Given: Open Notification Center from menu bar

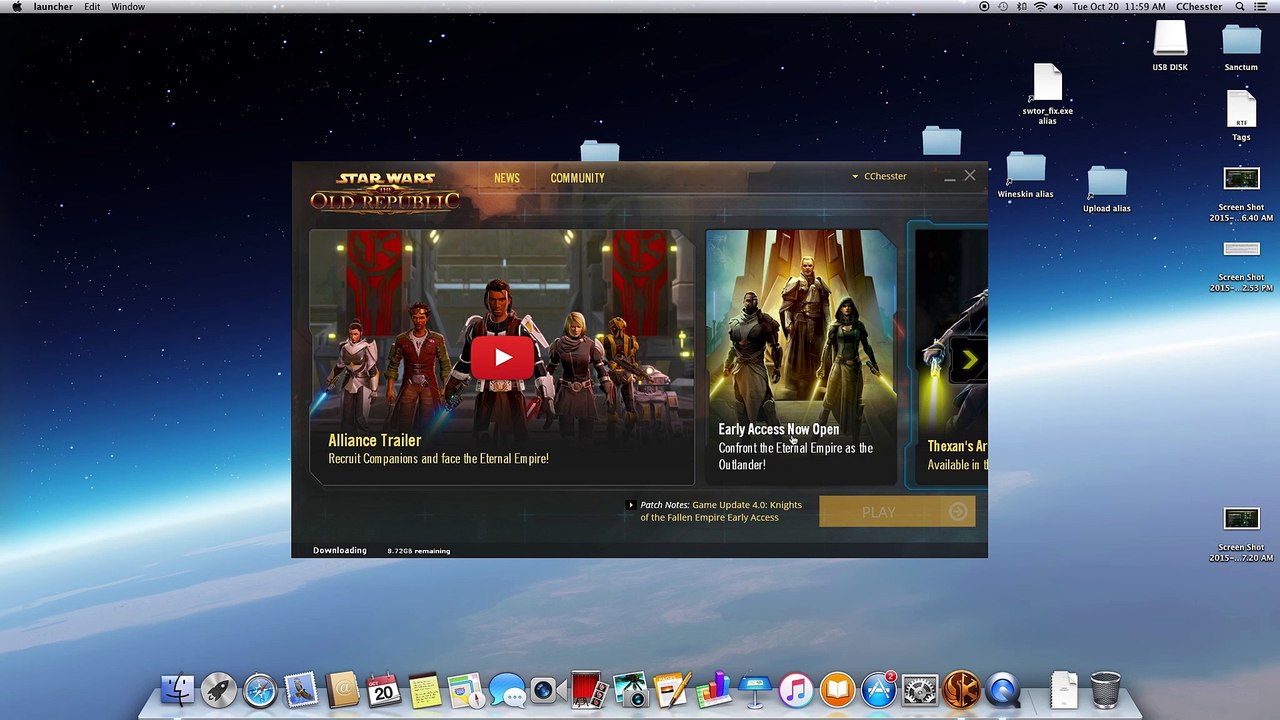Looking at the screenshot, I should click(1263, 7).
